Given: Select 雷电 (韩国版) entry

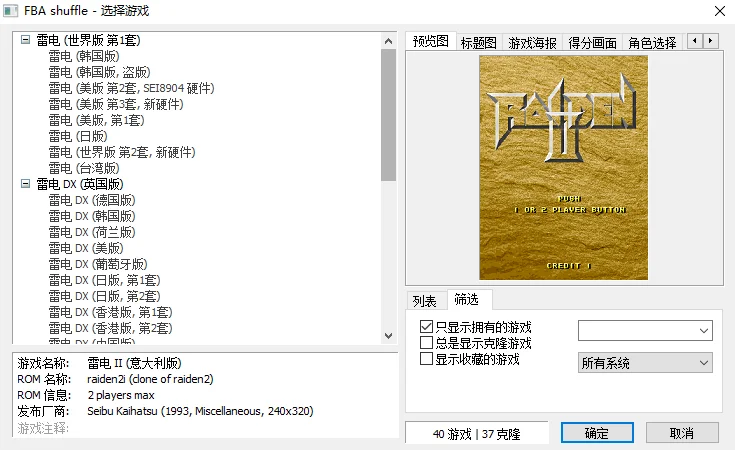Looking at the screenshot, I should (84, 56).
